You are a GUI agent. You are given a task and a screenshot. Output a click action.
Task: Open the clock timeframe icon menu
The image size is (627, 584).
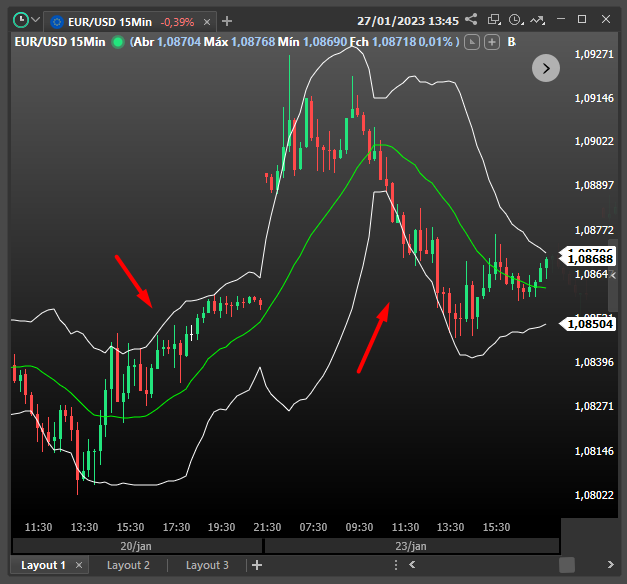tap(515, 20)
